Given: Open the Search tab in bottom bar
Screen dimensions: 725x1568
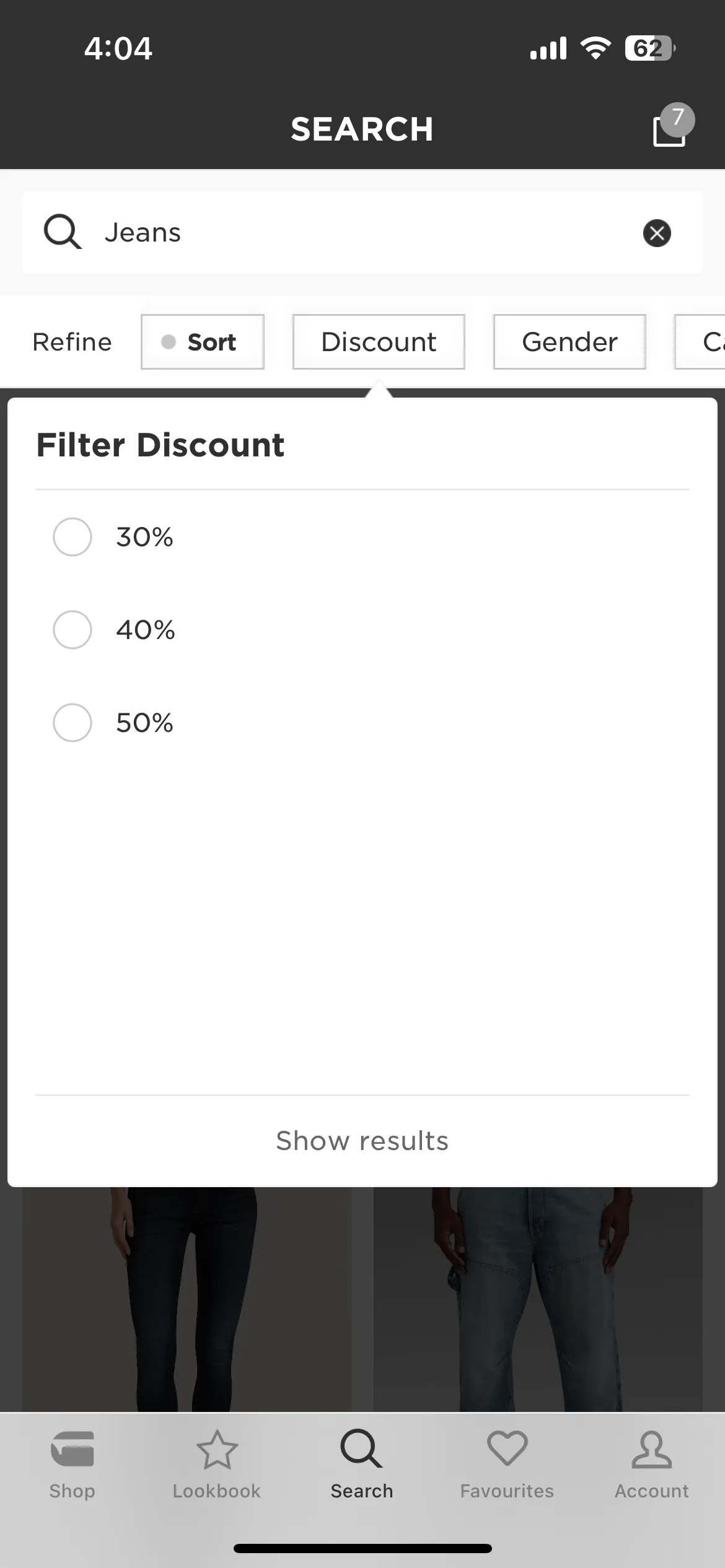Looking at the screenshot, I should point(362,1464).
